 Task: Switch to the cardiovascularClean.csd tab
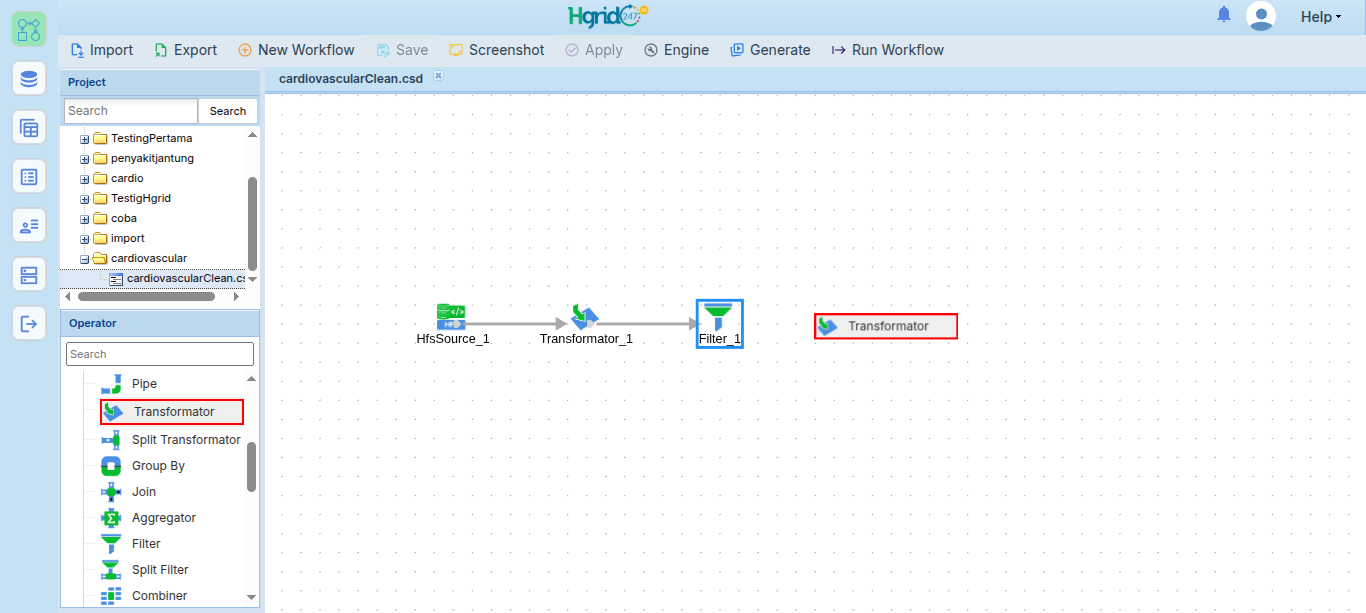click(x=351, y=78)
